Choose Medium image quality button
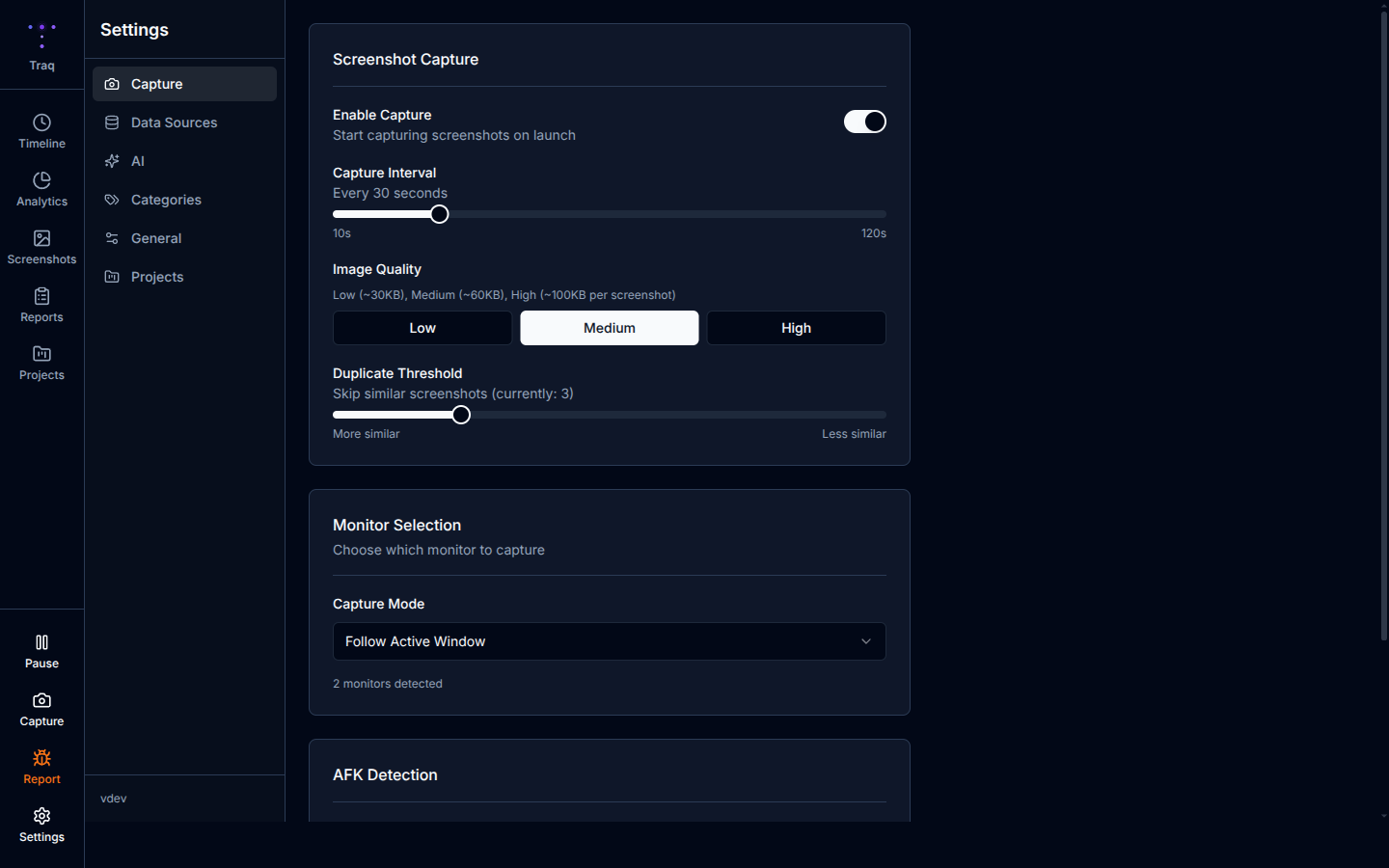 (610, 328)
